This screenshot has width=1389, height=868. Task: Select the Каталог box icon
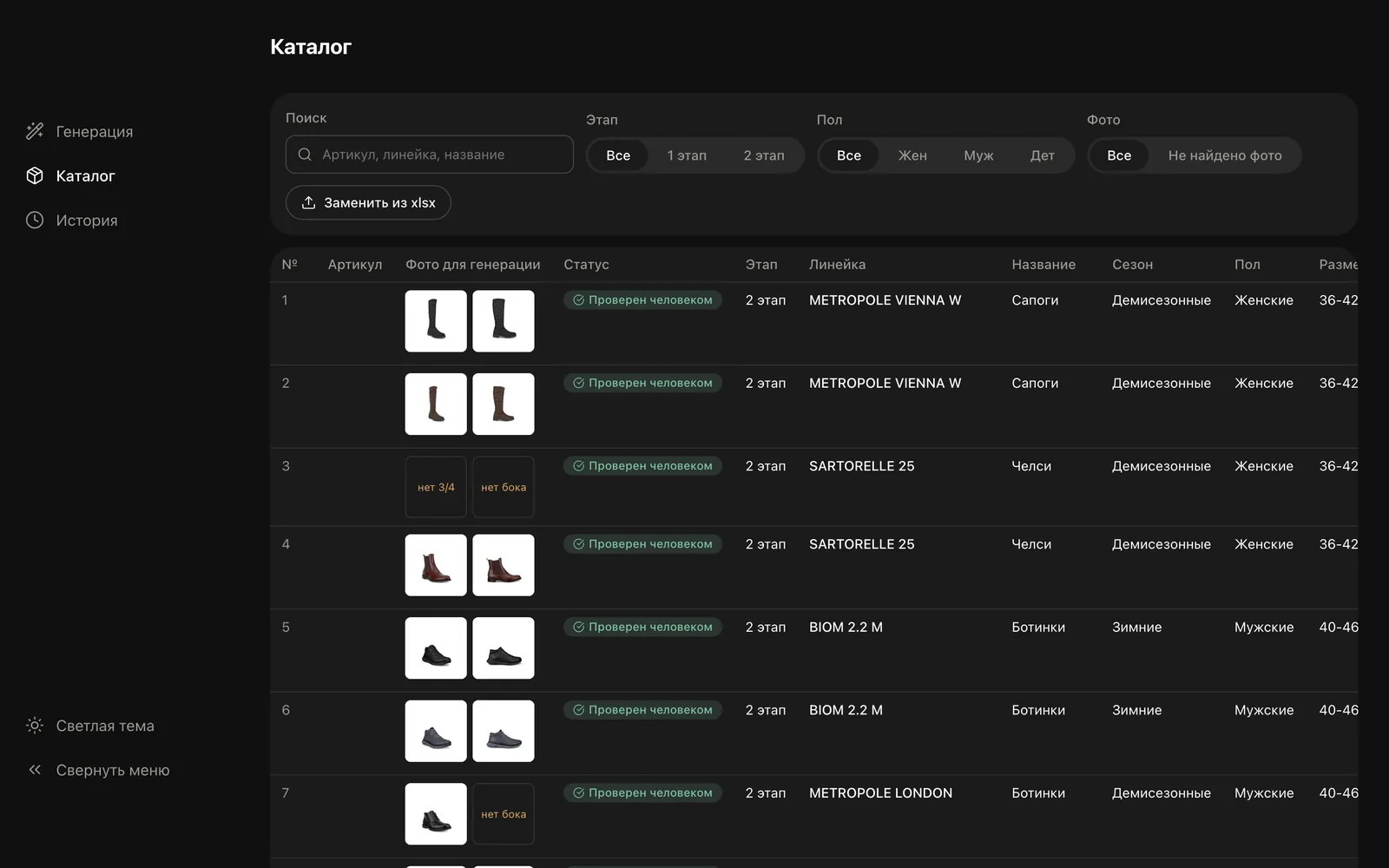35,175
